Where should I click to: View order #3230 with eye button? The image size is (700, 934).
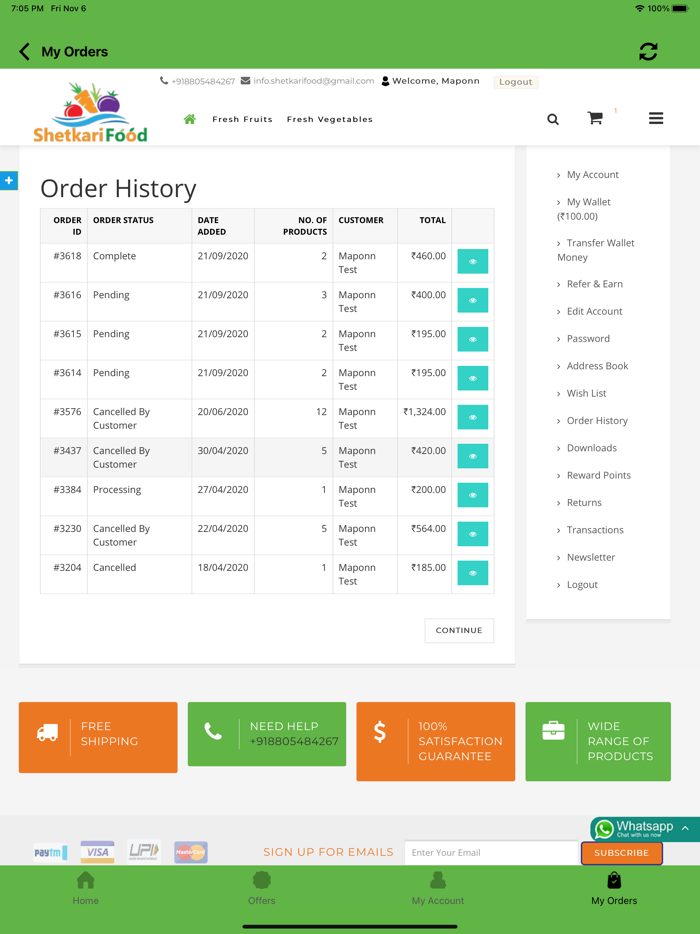click(472, 534)
